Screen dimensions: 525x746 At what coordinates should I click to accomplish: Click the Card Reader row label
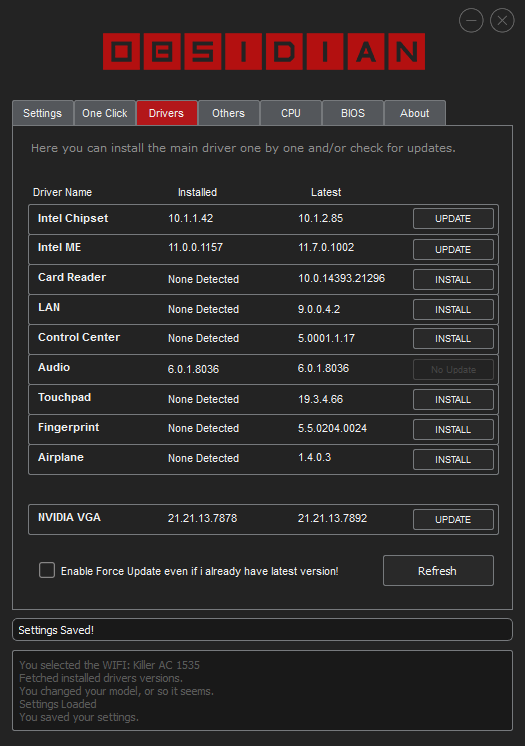tap(72, 277)
